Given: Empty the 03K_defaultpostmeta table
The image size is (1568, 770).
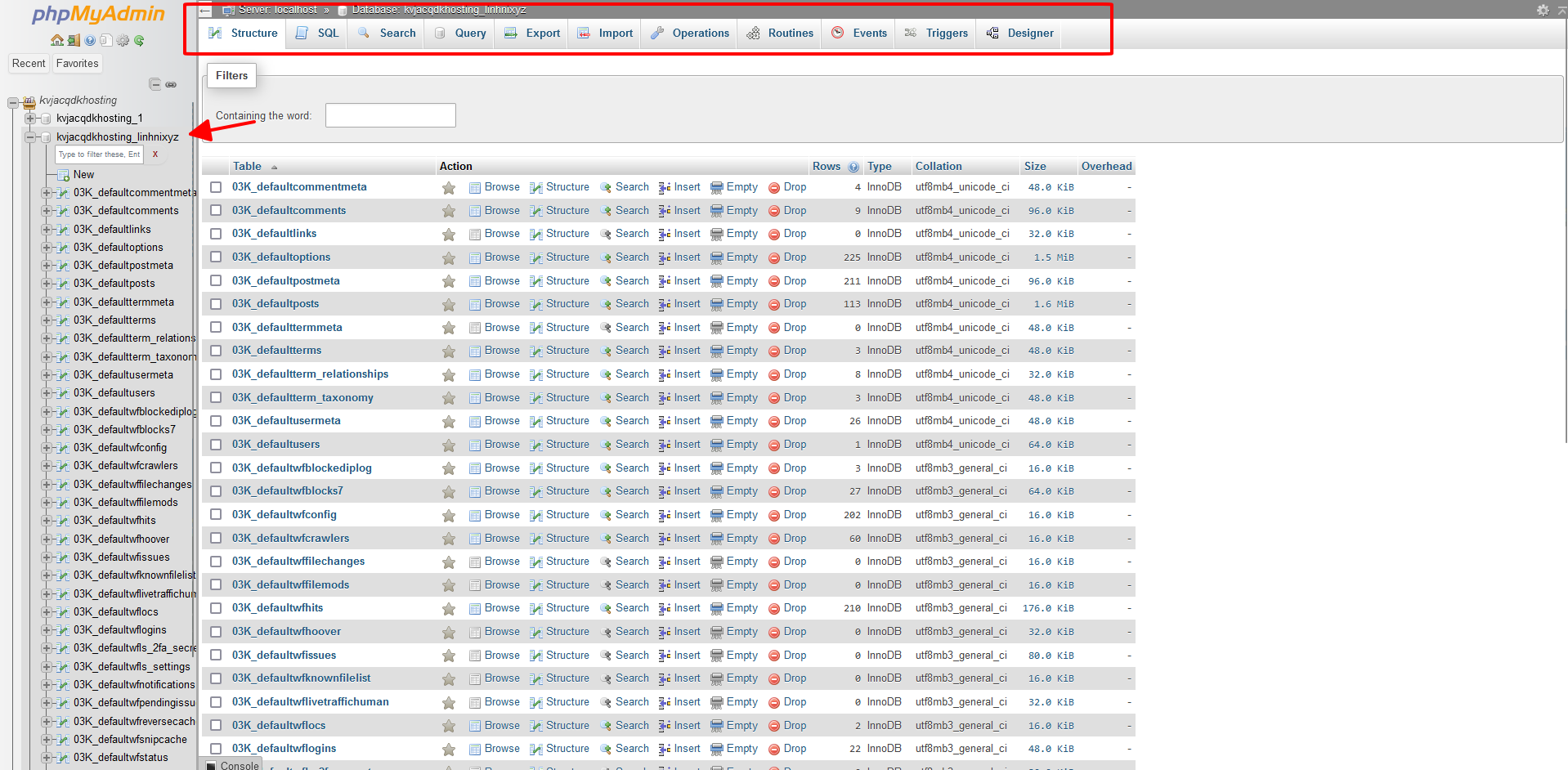Looking at the screenshot, I should click(734, 281).
